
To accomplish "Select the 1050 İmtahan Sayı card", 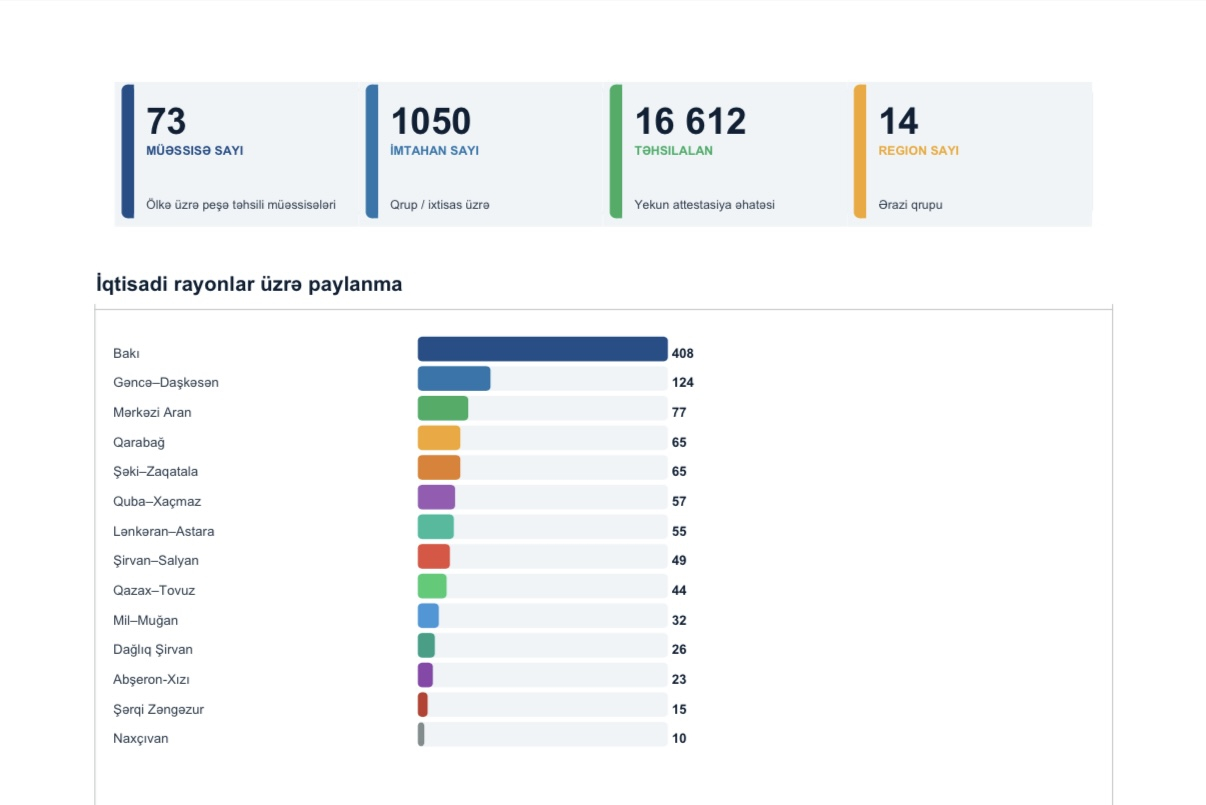I will point(483,151).
